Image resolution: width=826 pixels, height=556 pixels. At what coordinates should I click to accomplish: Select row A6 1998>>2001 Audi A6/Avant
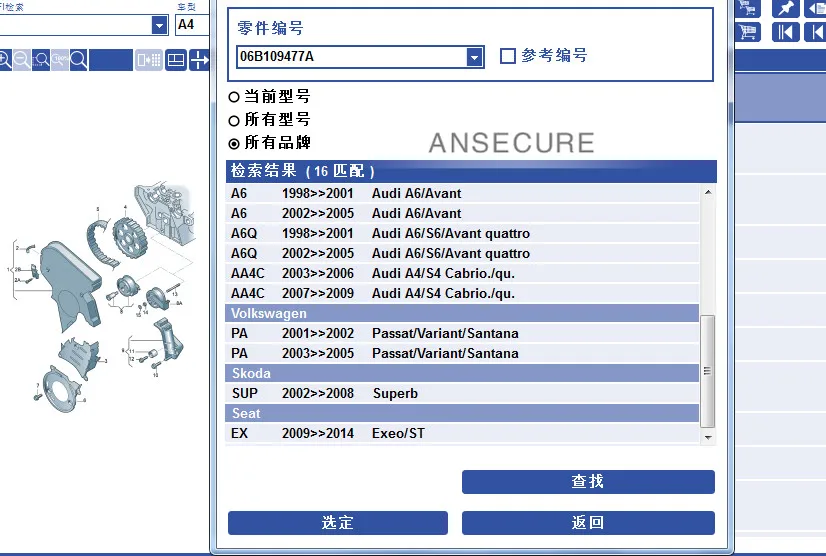coord(462,193)
